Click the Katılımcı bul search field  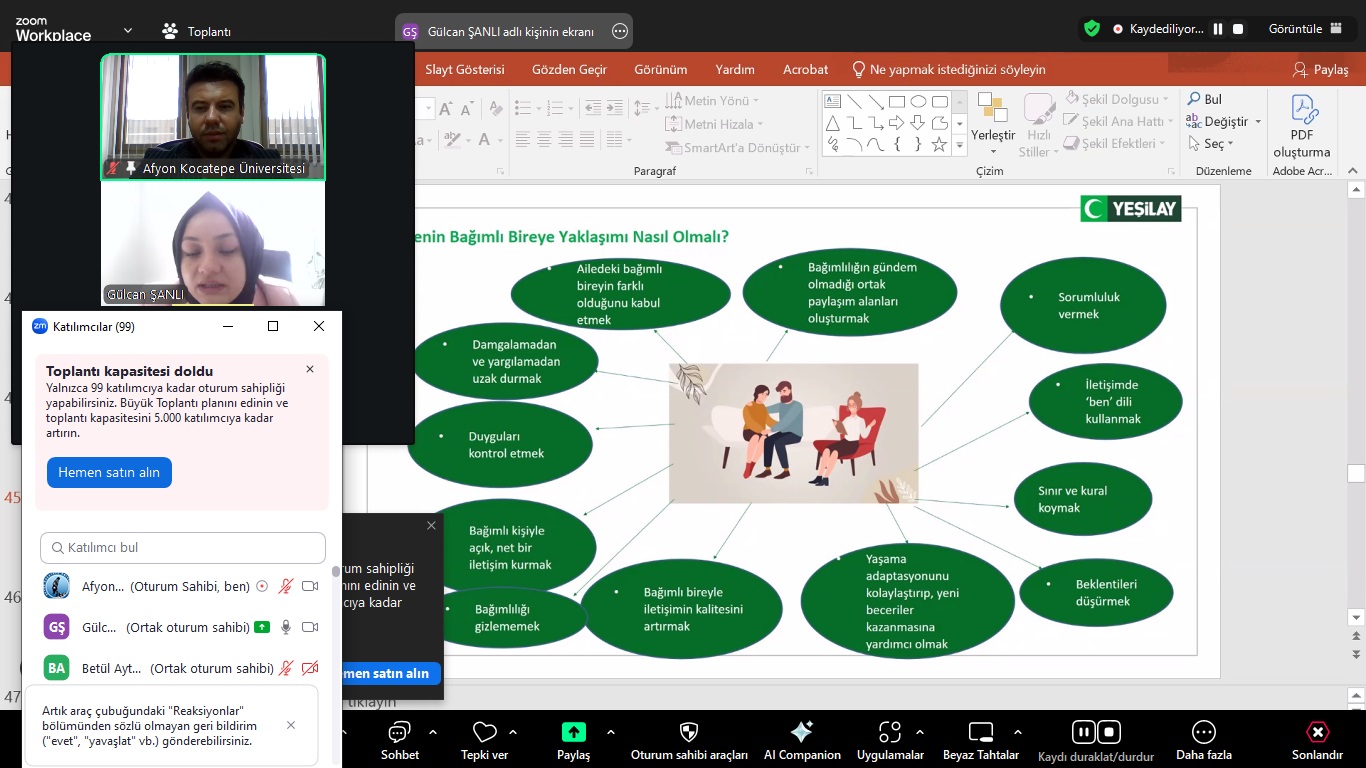tap(183, 548)
